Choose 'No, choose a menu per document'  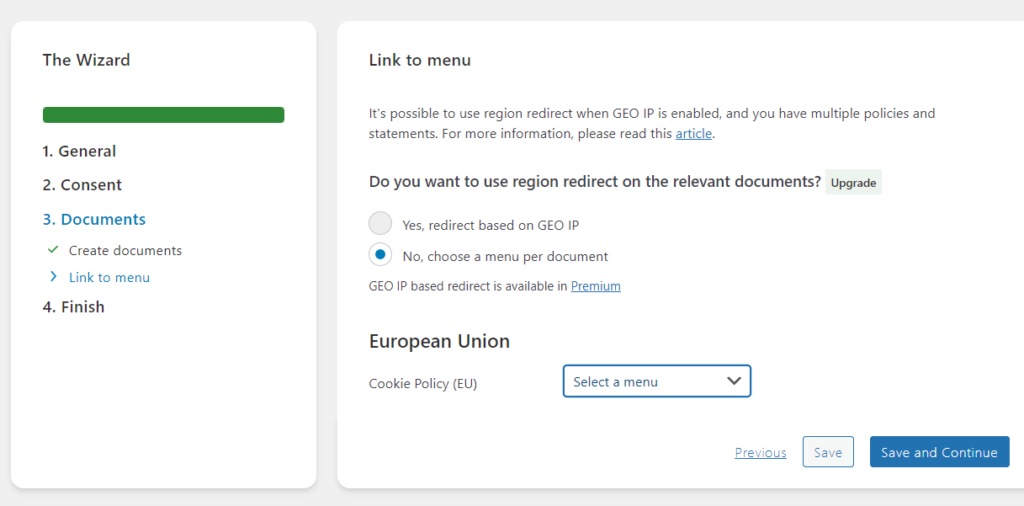tap(380, 255)
